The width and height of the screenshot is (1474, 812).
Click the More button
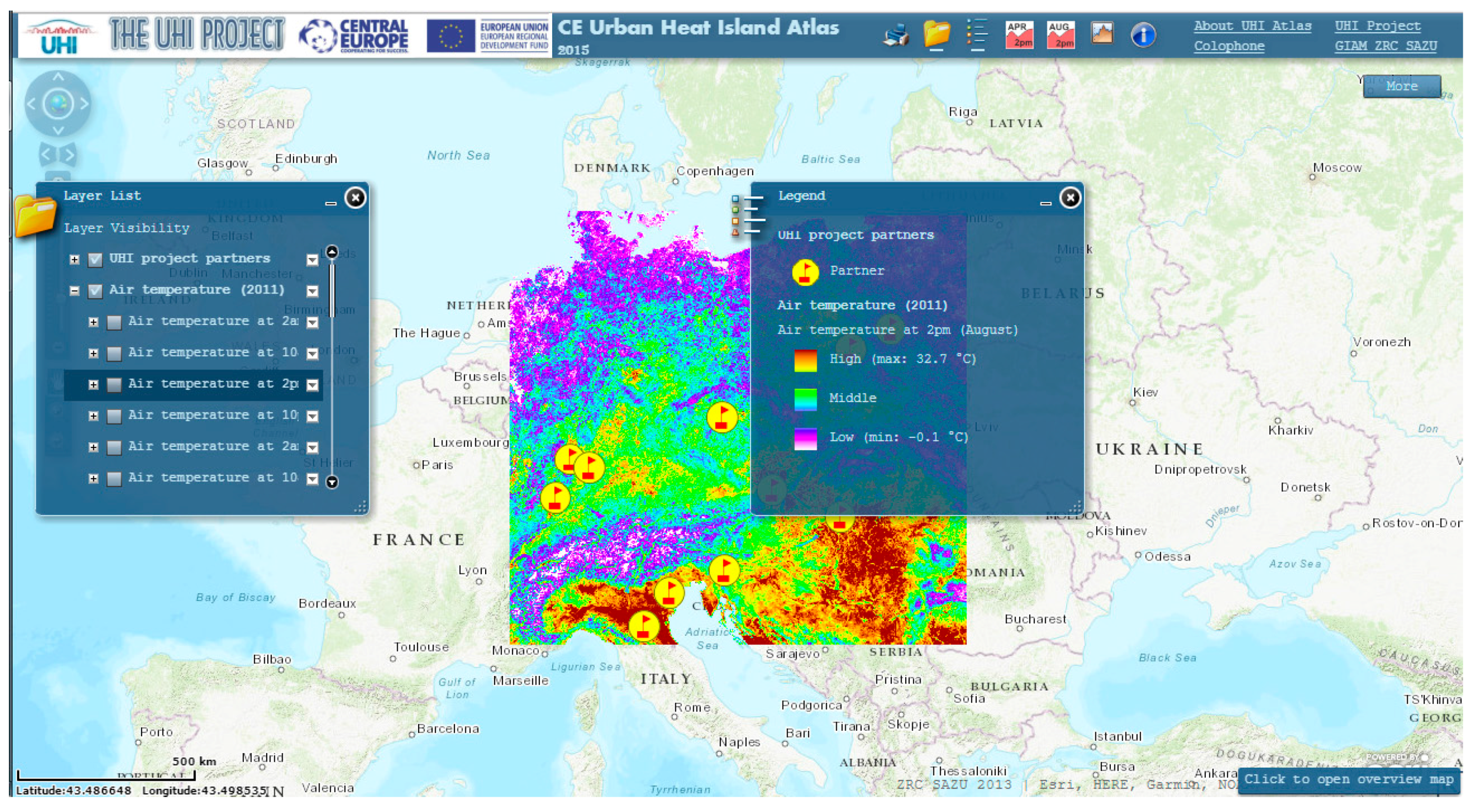(1401, 86)
